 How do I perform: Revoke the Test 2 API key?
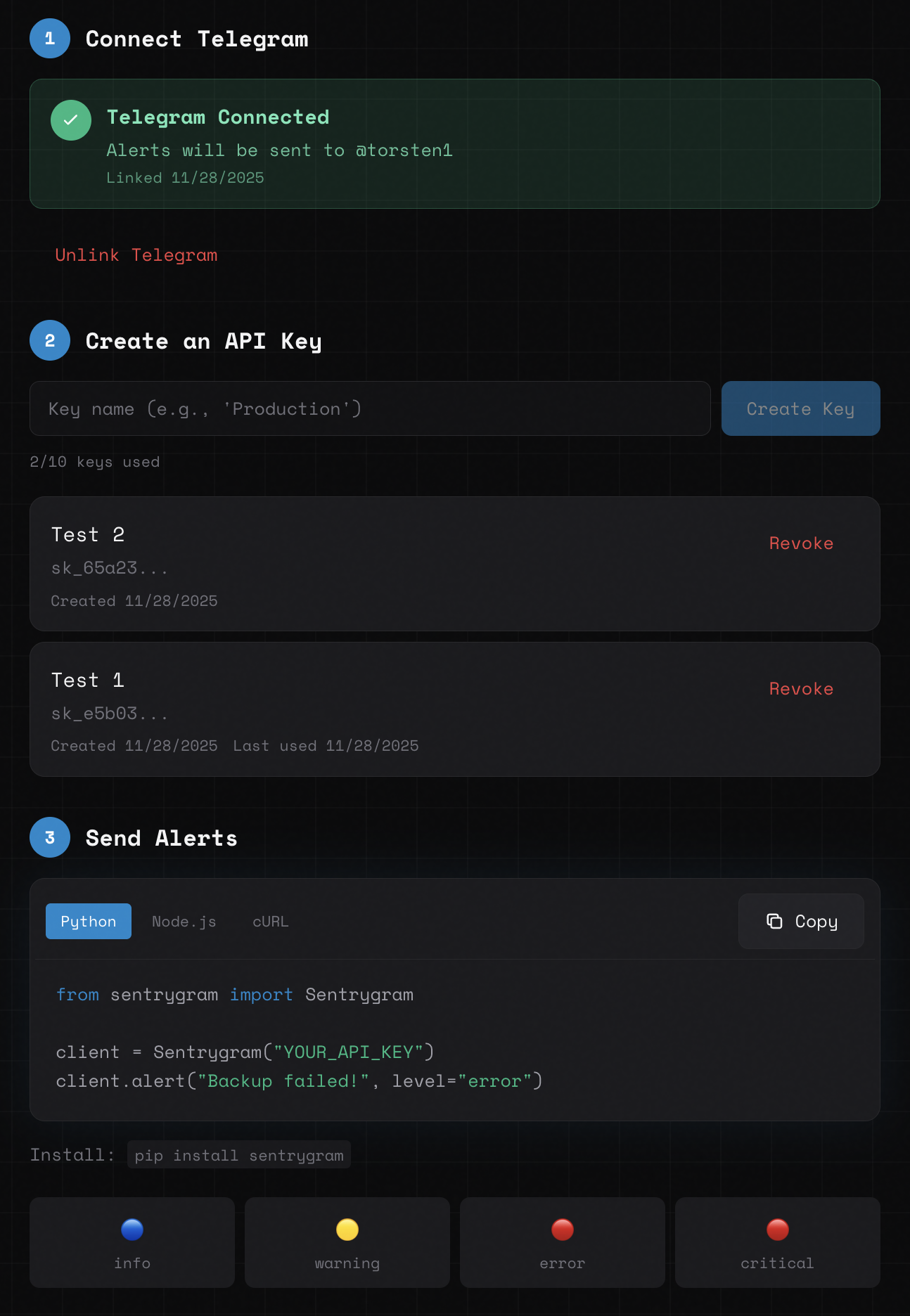pos(800,543)
